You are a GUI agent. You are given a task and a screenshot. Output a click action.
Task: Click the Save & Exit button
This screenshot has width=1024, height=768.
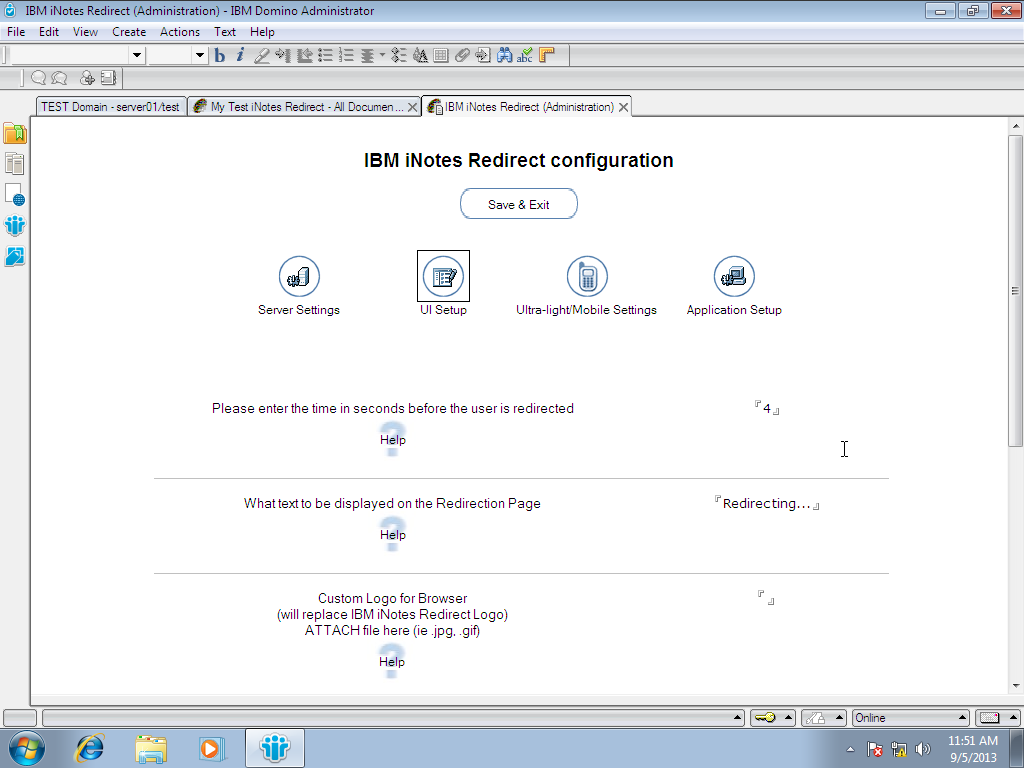pos(518,203)
